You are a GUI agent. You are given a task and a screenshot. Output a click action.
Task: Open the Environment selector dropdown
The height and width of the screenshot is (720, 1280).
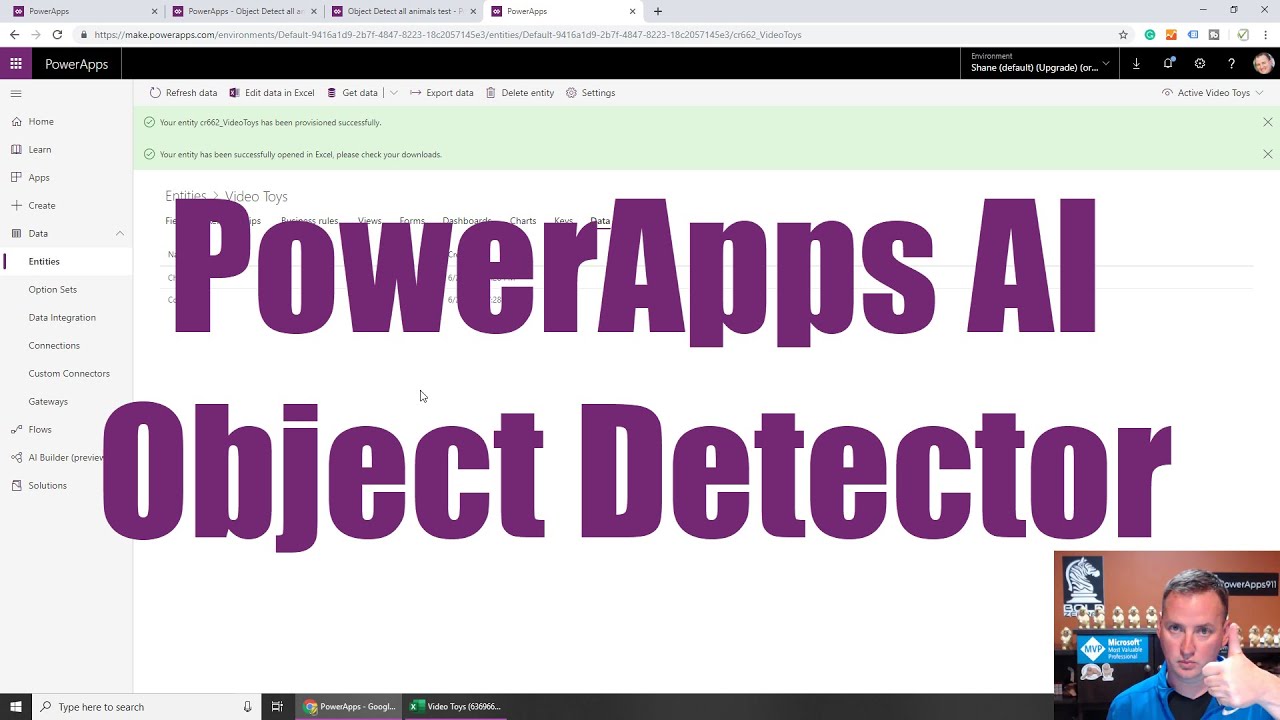[x=1040, y=63]
